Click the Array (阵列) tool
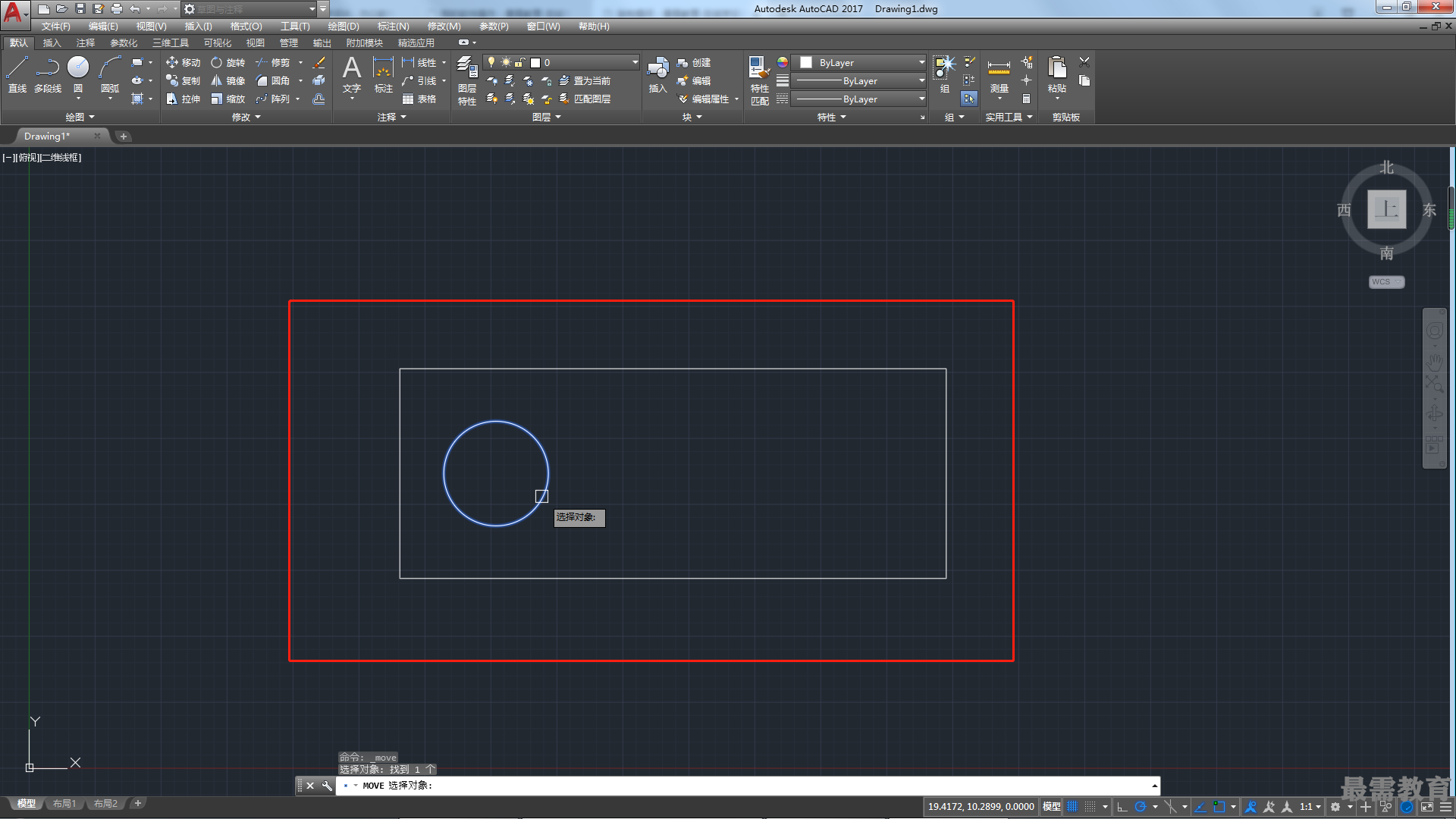The width and height of the screenshot is (1456, 819). (x=273, y=99)
